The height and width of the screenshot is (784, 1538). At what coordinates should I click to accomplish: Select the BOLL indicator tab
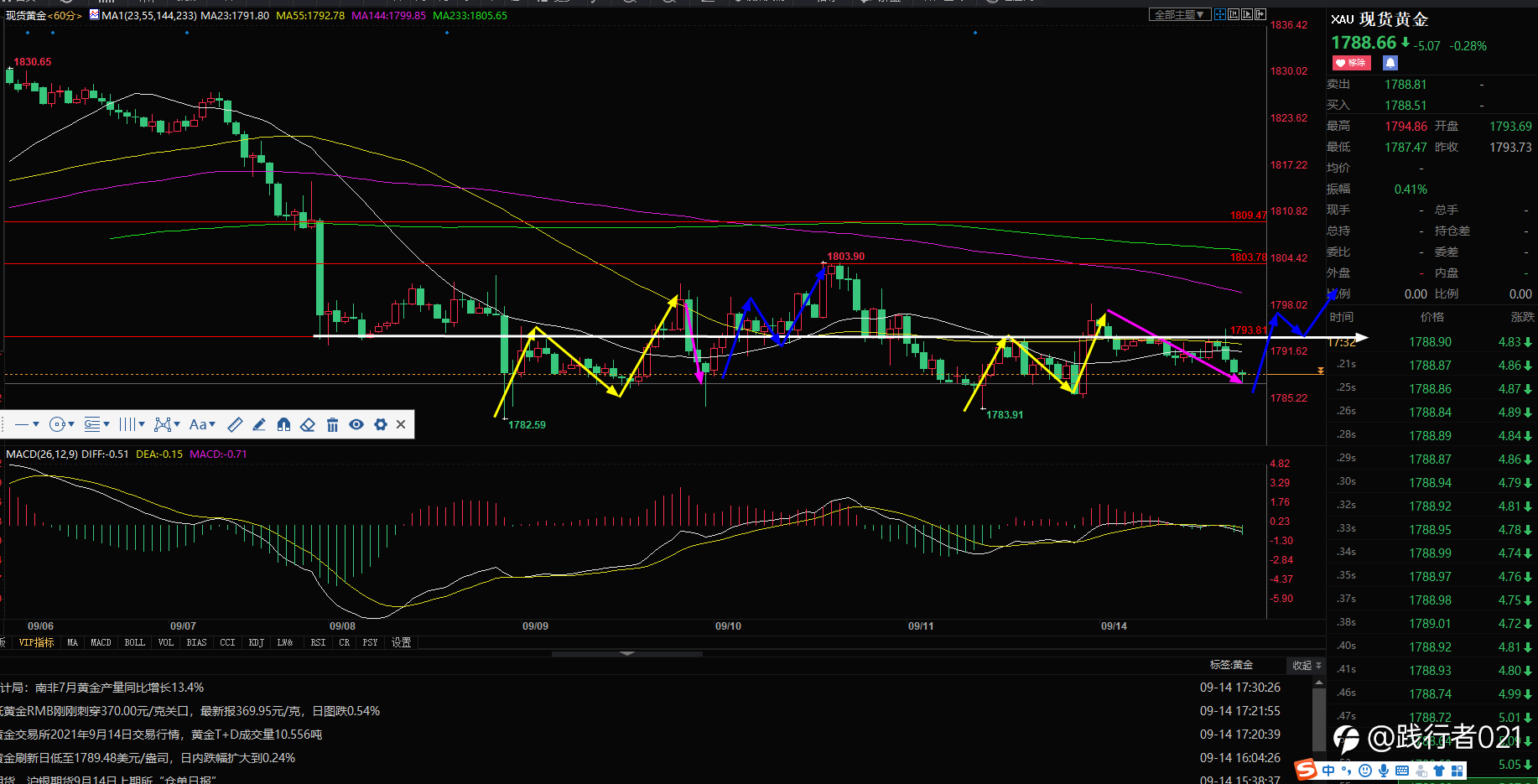pyautogui.click(x=134, y=642)
